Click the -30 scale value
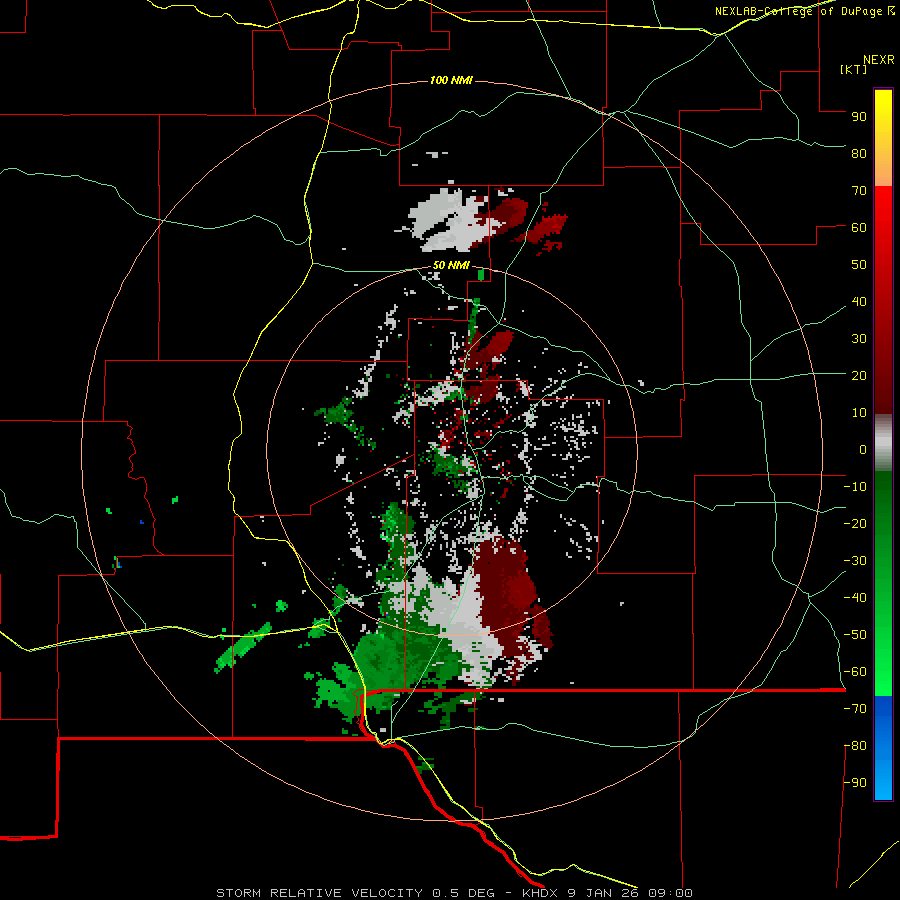 click(x=855, y=561)
